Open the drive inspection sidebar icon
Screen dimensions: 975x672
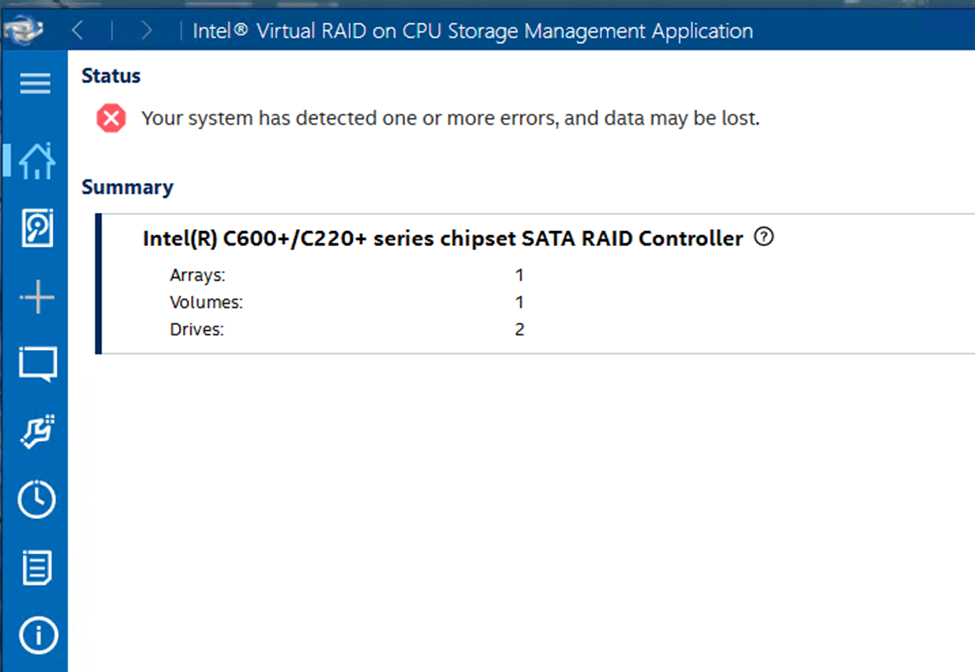pyautogui.click(x=37, y=228)
